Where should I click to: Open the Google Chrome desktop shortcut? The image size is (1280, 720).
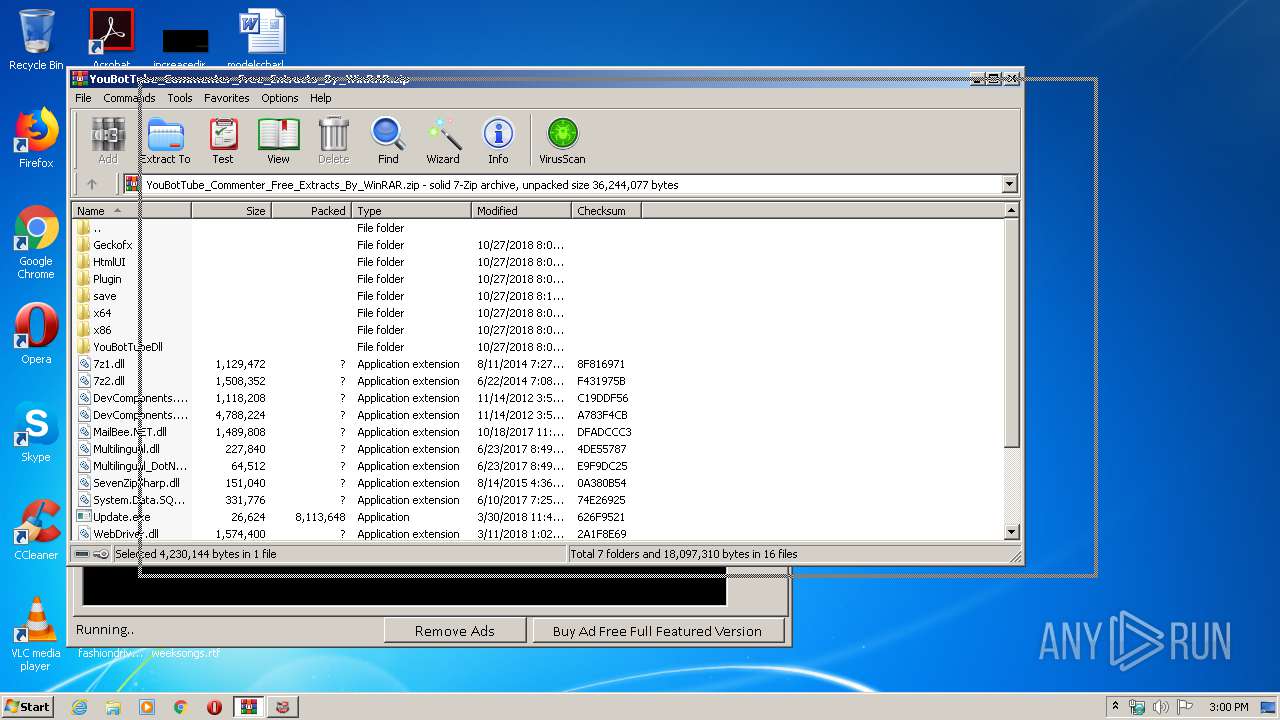click(x=36, y=242)
